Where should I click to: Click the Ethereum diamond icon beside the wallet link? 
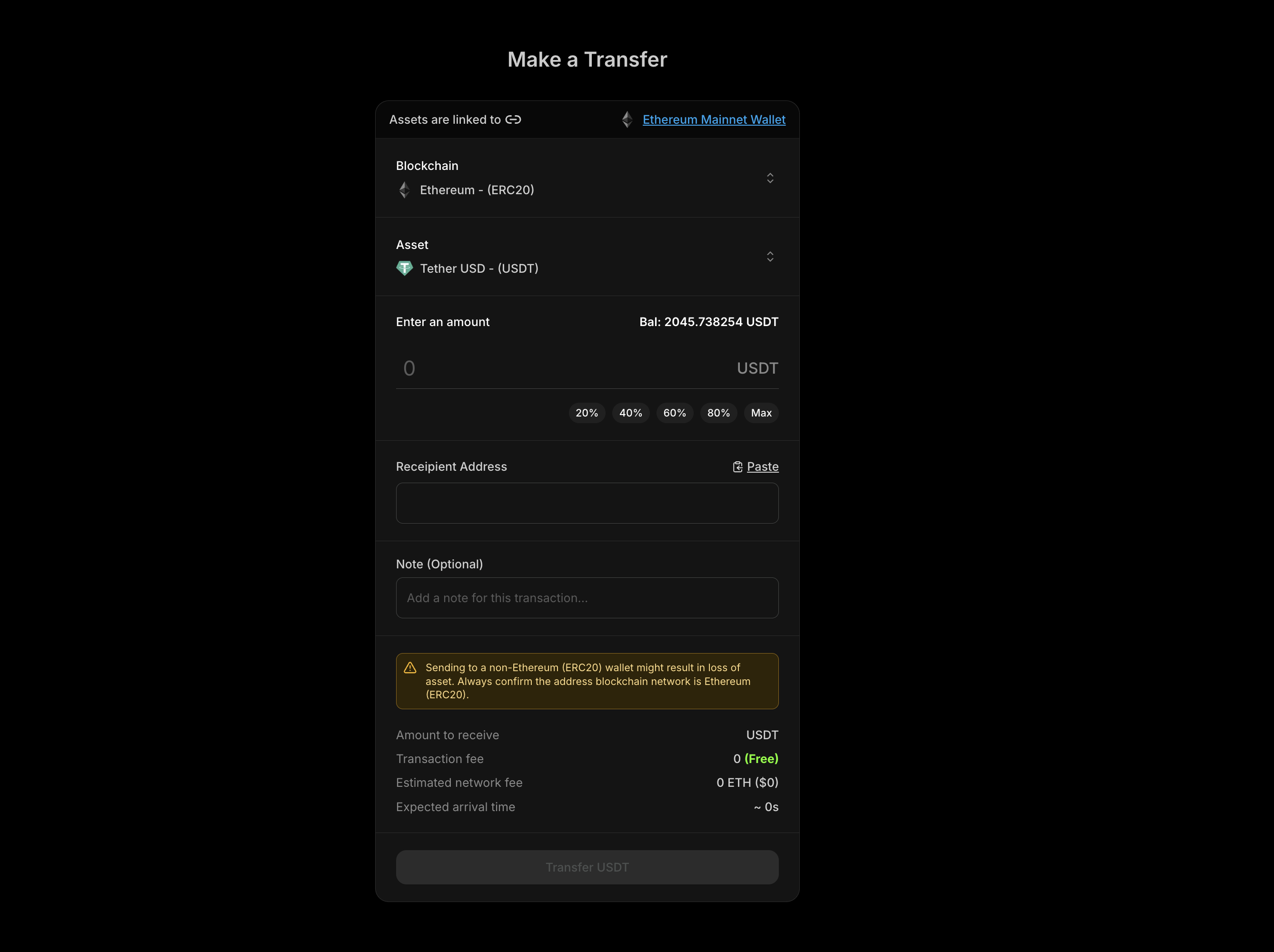[x=627, y=120]
